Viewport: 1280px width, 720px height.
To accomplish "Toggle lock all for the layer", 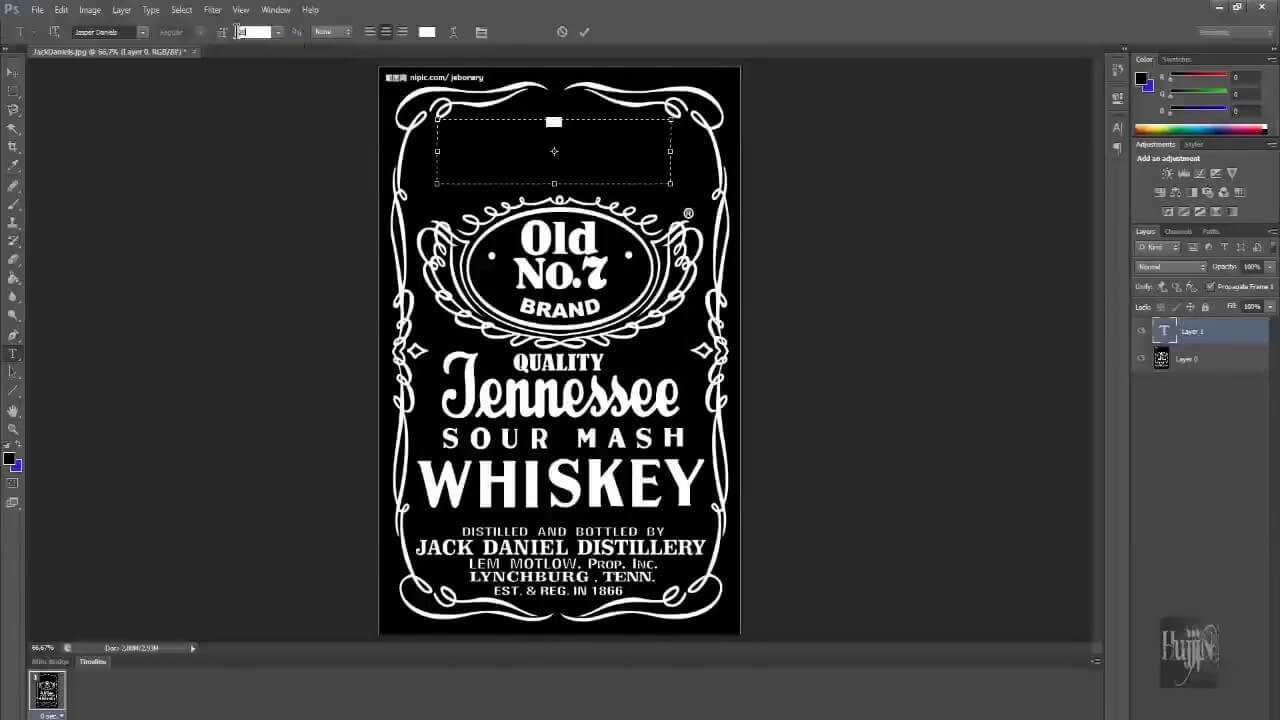I will click(1205, 307).
